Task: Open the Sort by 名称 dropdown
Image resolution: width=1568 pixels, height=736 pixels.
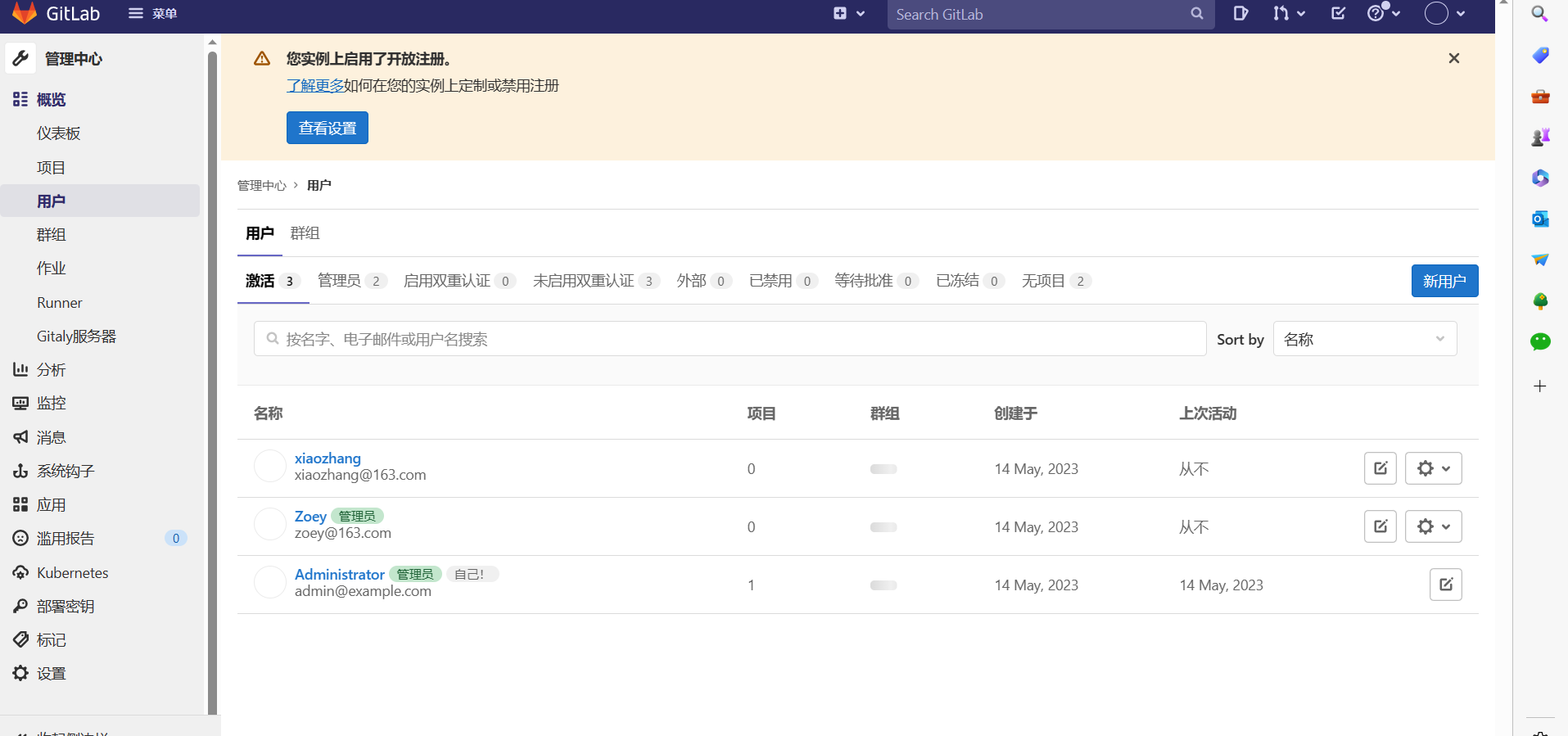Action: pos(1365,339)
